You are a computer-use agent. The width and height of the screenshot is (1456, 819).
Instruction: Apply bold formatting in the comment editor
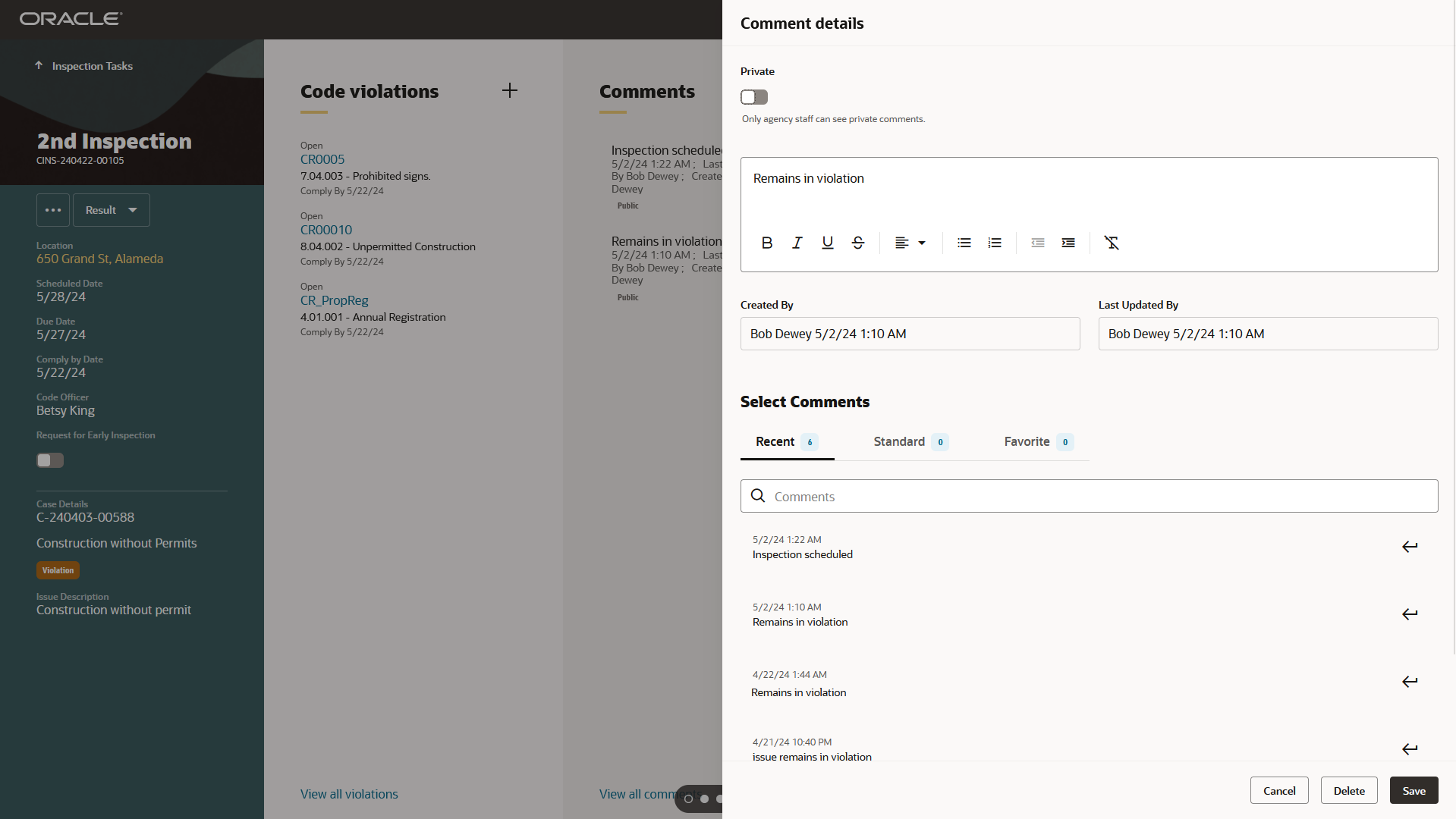click(x=766, y=243)
